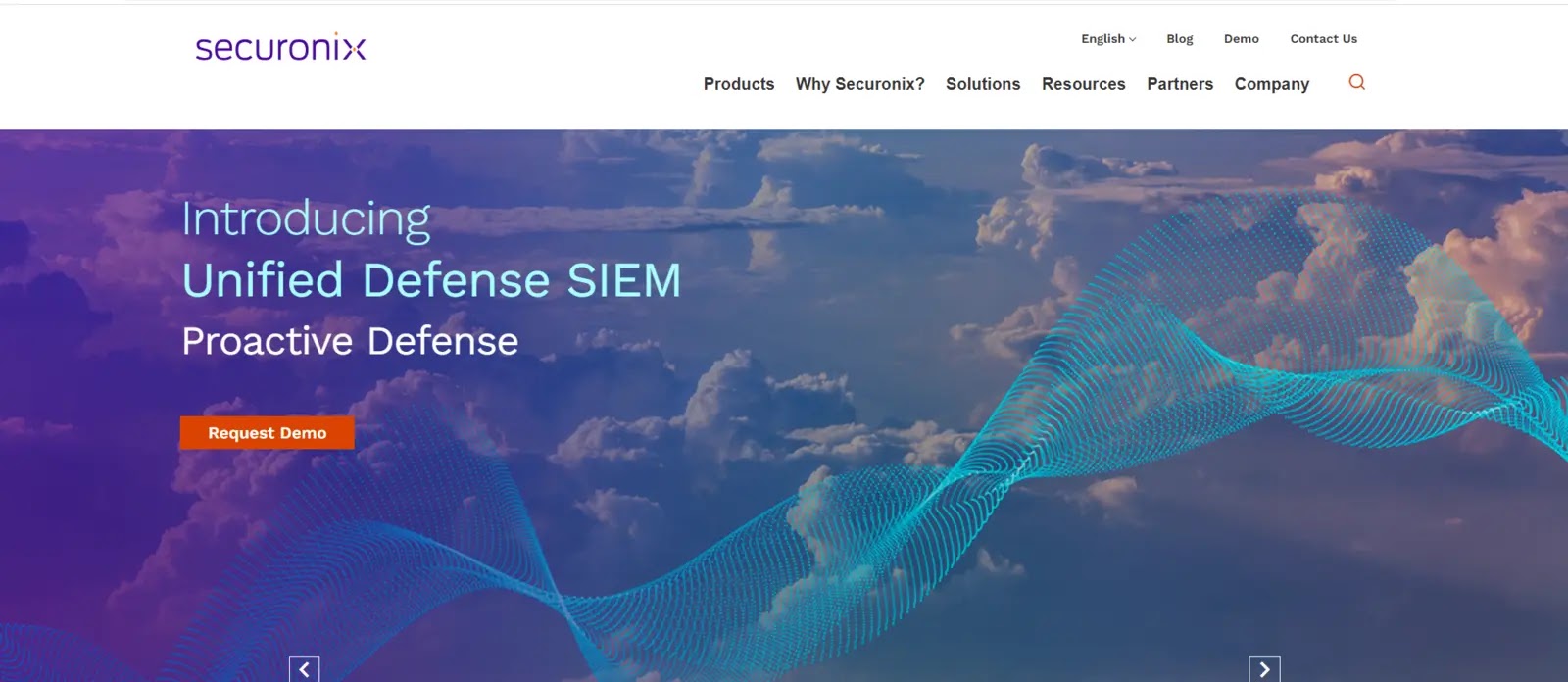The image size is (1568, 682).
Task: Open the English language dropdown
Action: (x=1108, y=39)
